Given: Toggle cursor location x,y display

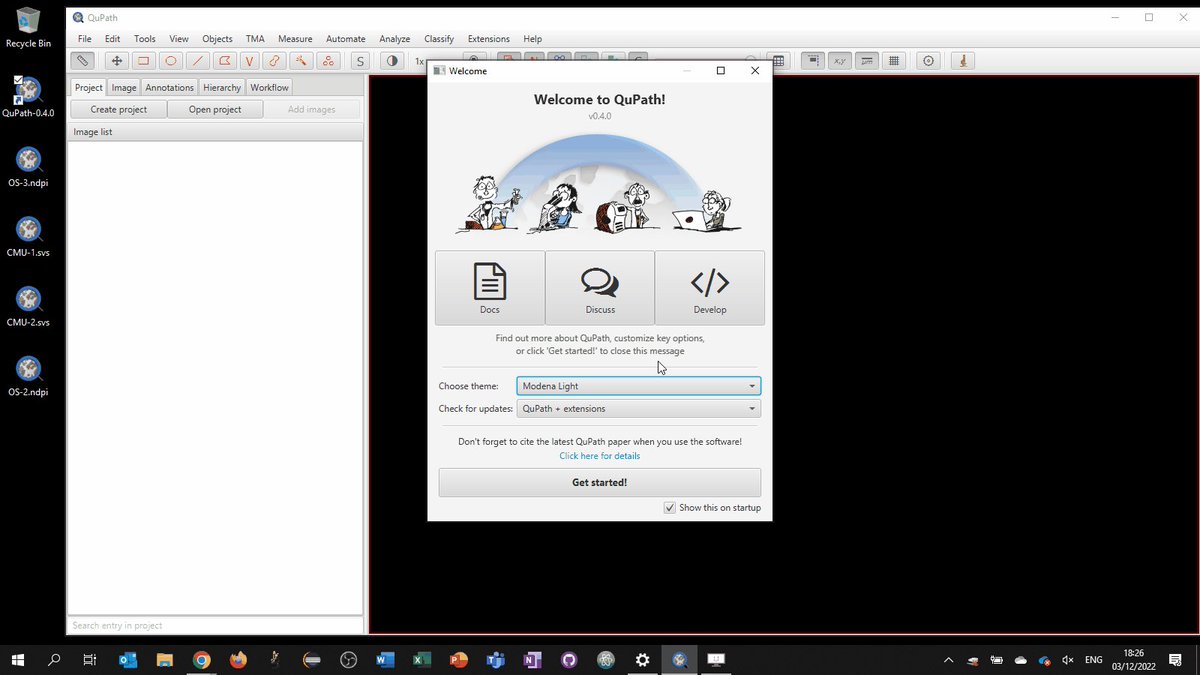Looking at the screenshot, I should (x=841, y=61).
